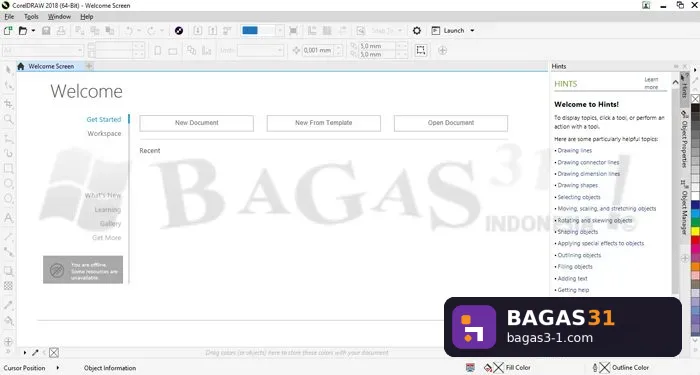This screenshot has height=375, width=700.
Task: Pick the yellow swatch in color palette
Action: click(x=695, y=231)
